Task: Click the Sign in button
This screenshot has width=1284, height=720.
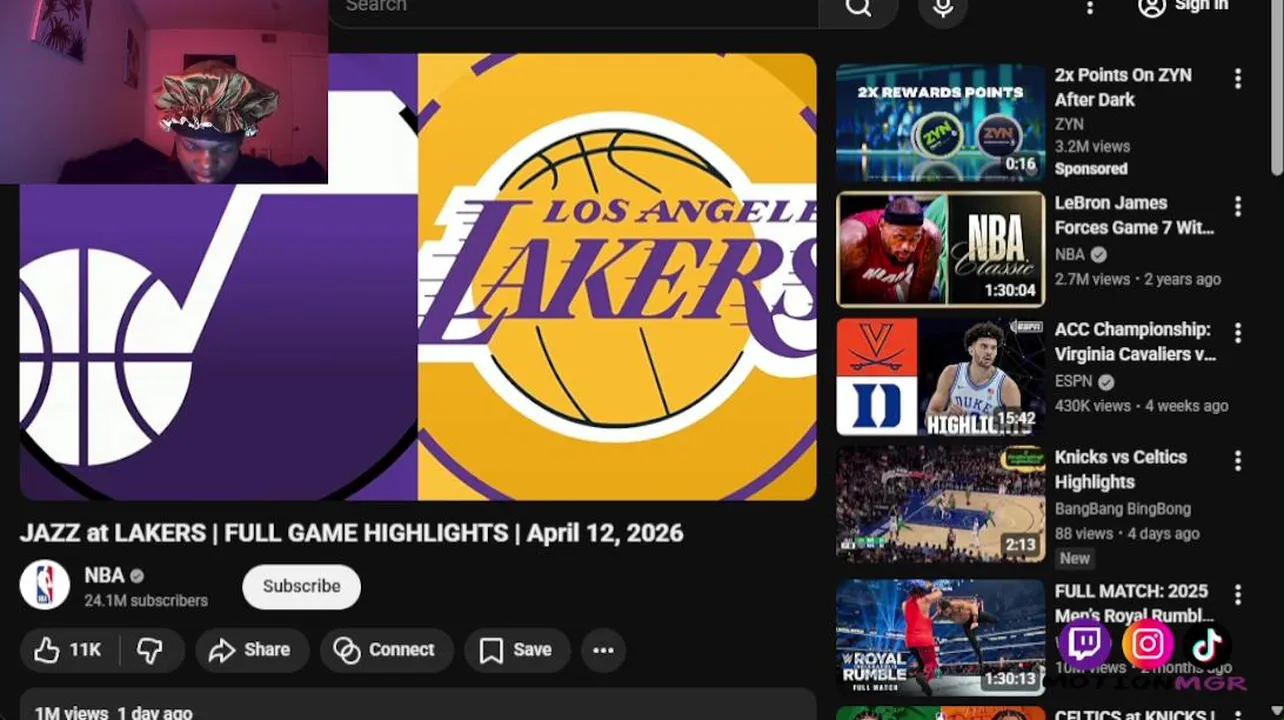Action: point(1183,8)
